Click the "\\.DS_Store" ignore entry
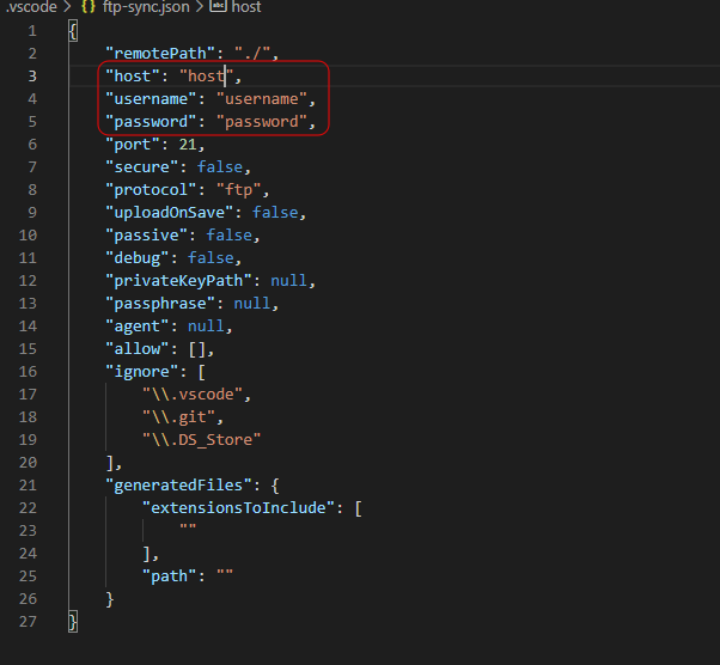Screen dimensions: 720x665 (x=202, y=440)
